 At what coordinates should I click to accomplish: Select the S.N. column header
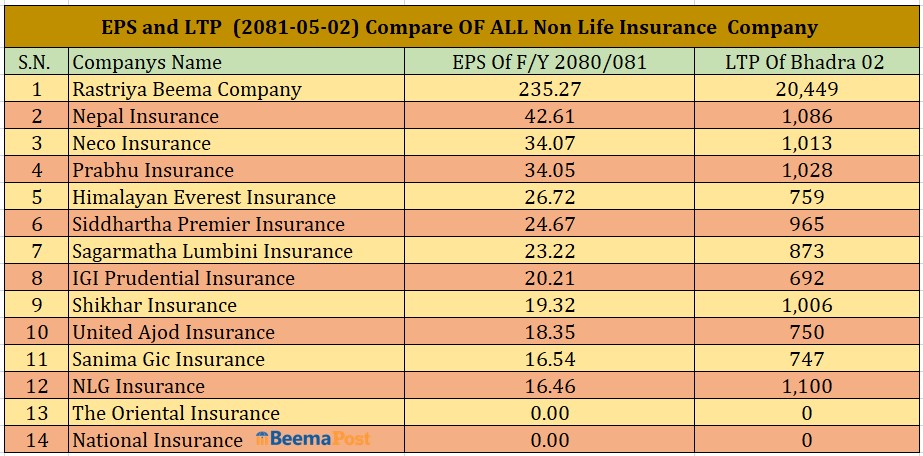36,62
